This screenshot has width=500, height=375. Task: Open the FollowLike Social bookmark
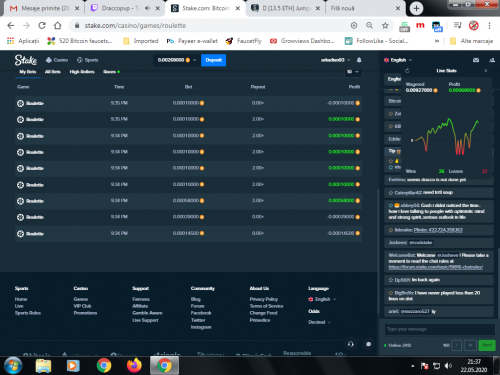coord(377,41)
